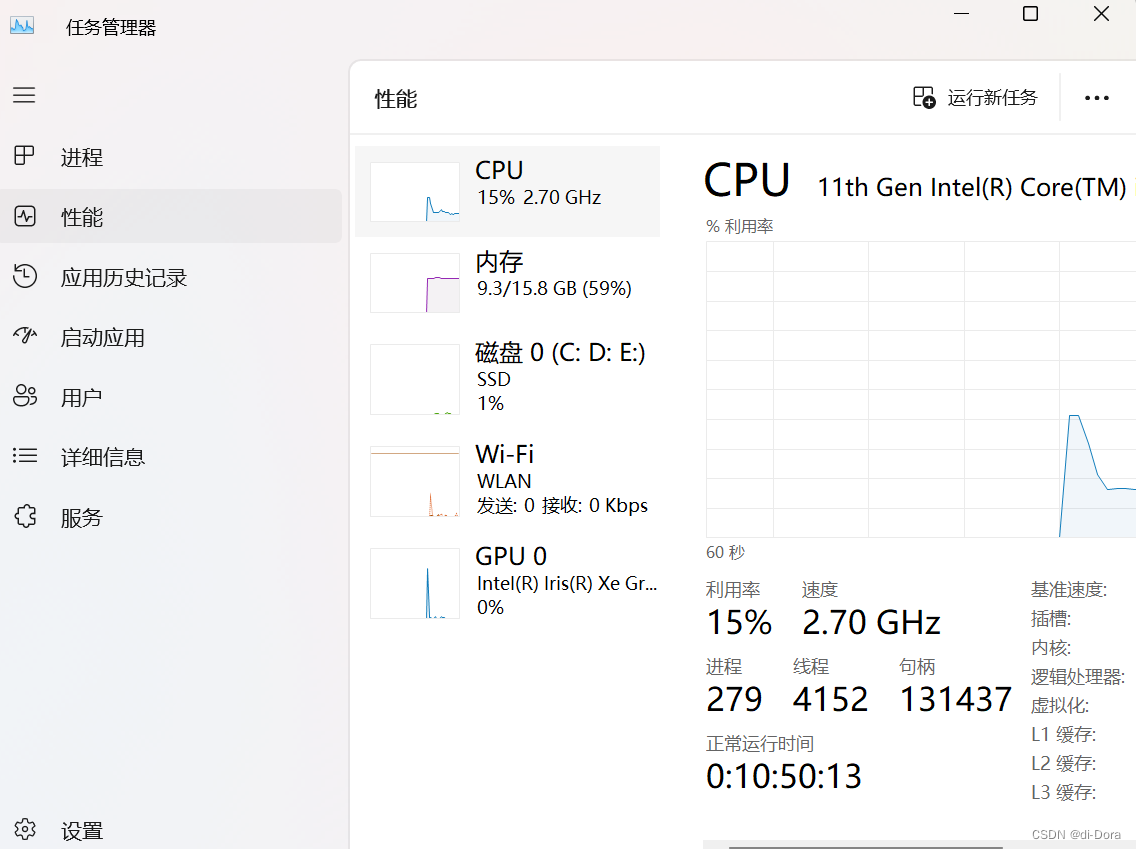The height and width of the screenshot is (849, 1136).
Task: Select the GPU 0 performance entry
Action: pos(507,581)
